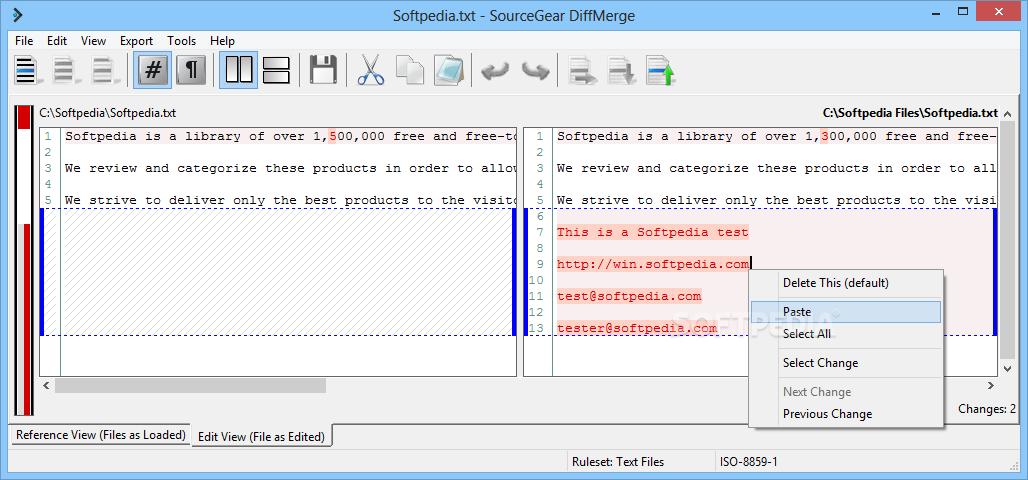Click 'Ruleset: Text Files' in status bar
The image size is (1028, 480).
pos(618,462)
